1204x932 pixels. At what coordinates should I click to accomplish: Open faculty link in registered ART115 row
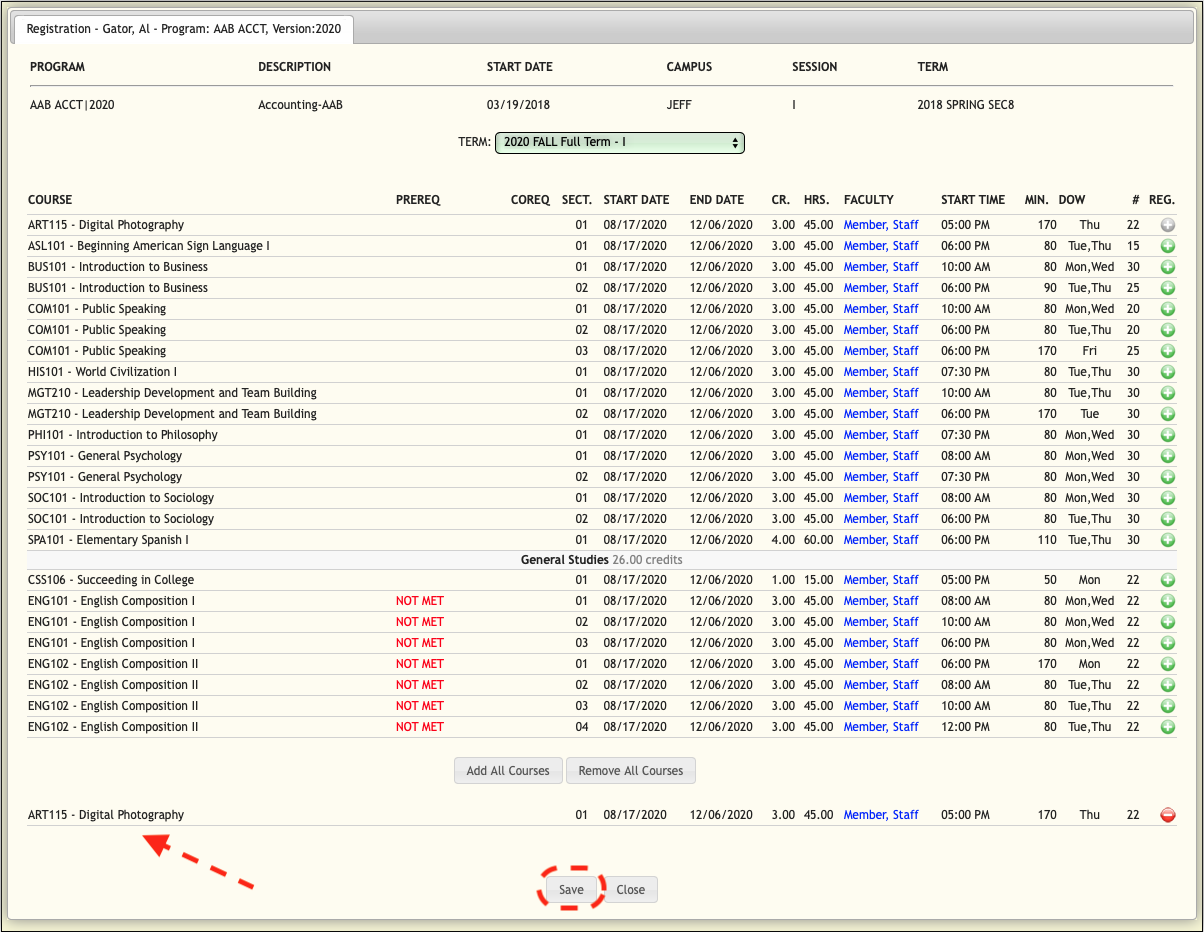[x=881, y=815]
